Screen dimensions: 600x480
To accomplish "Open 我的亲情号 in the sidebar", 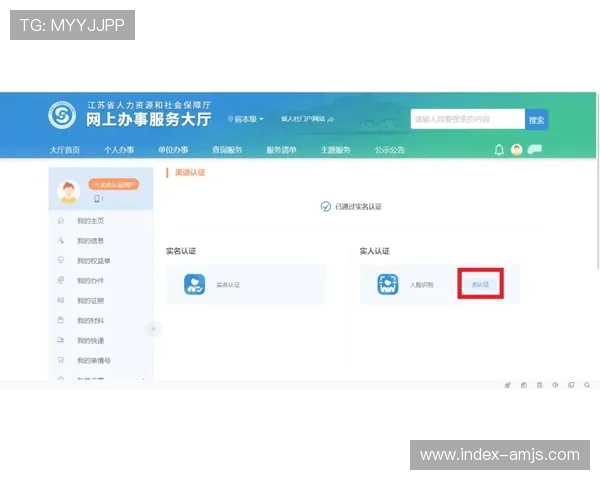I will click(94, 360).
